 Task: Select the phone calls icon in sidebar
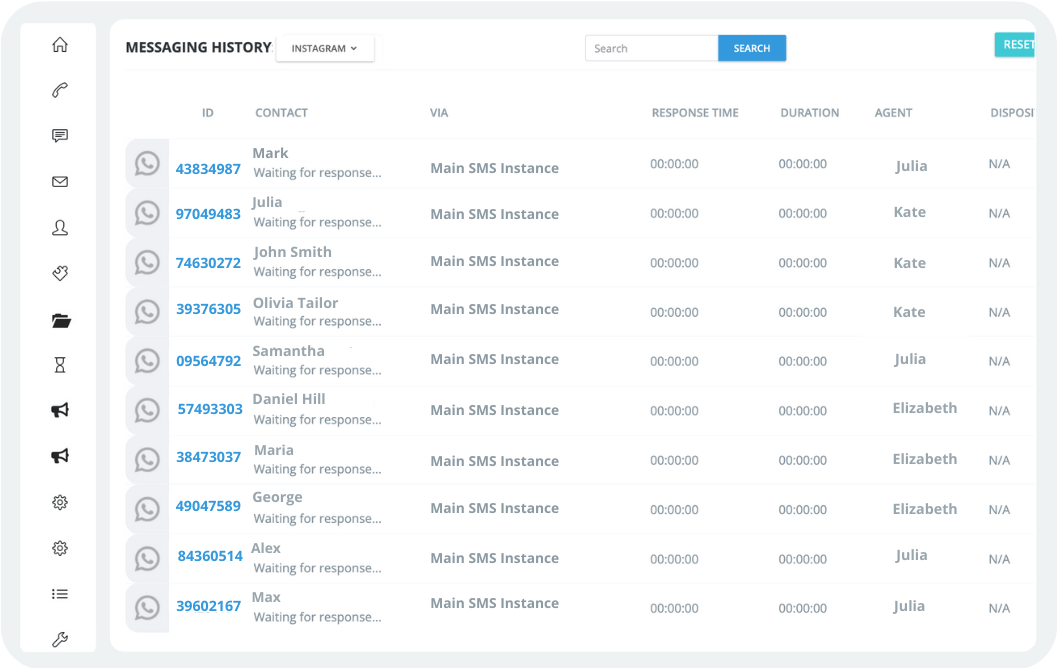click(x=59, y=90)
